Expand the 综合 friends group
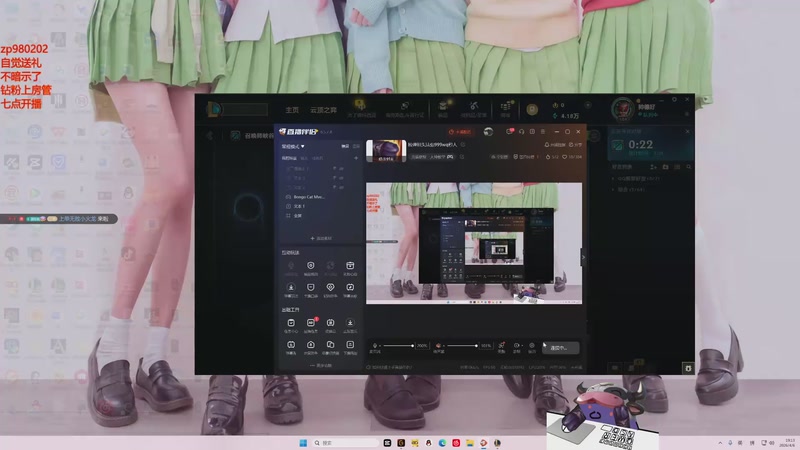Screen dimensions: 800x450 (x=629, y=189)
